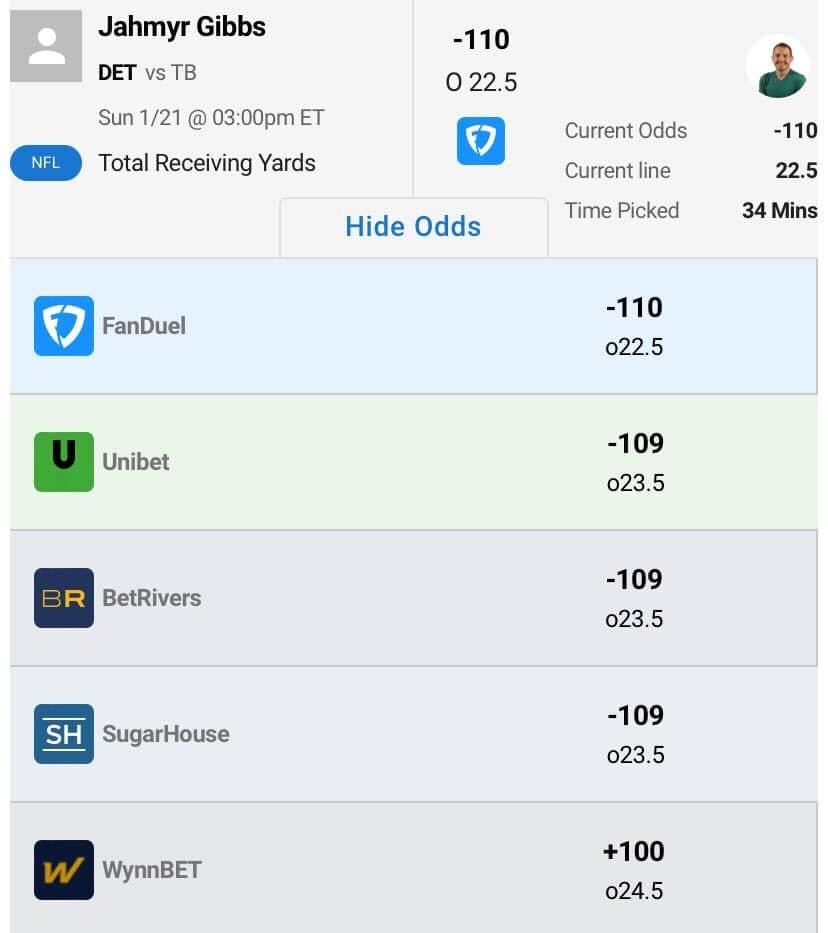Image resolution: width=828 pixels, height=933 pixels.
Task: Choose BetRivers -109 o23.5 odds
Action: [634, 598]
